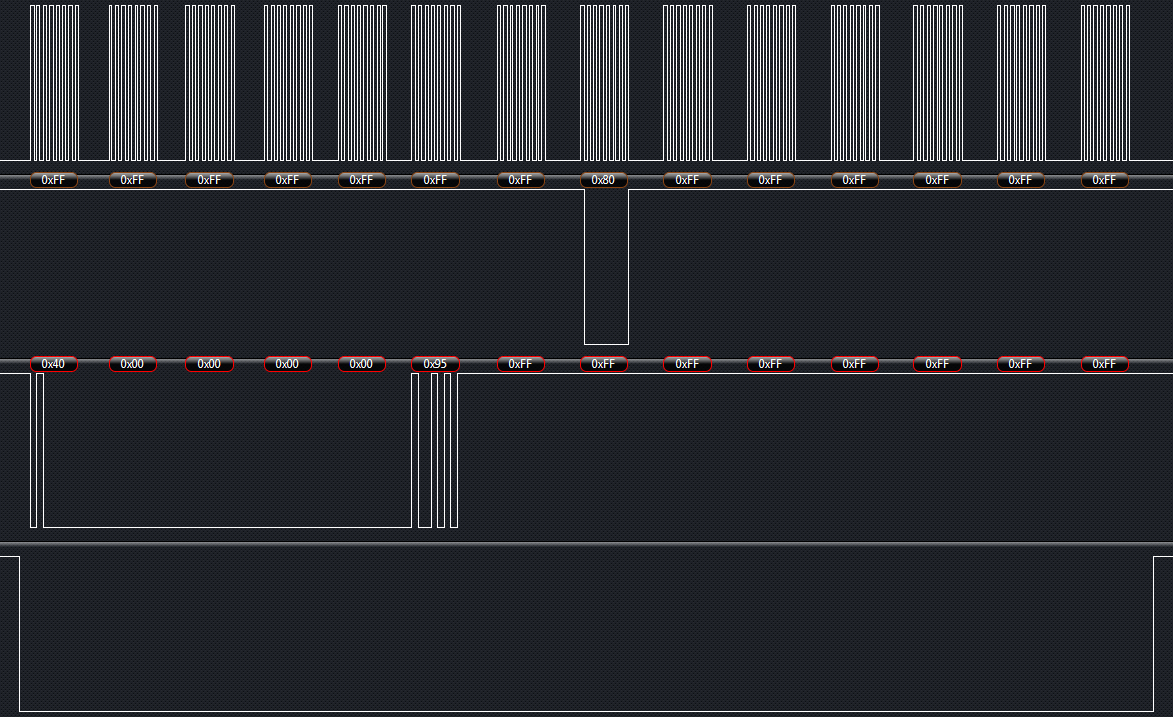Image resolution: width=1173 pixels, height=717 pixels.
Task: Click the long low segment under 0x00 bytes
Action: tap(227, 526)
